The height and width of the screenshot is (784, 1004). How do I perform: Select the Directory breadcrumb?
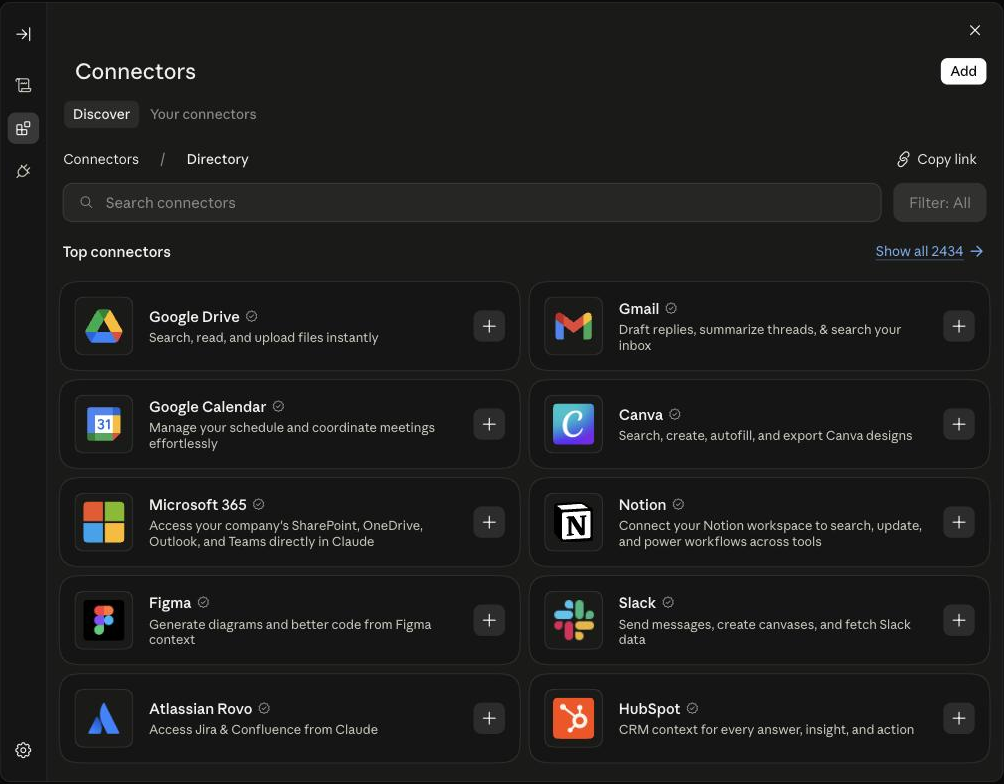pos(218,159)
